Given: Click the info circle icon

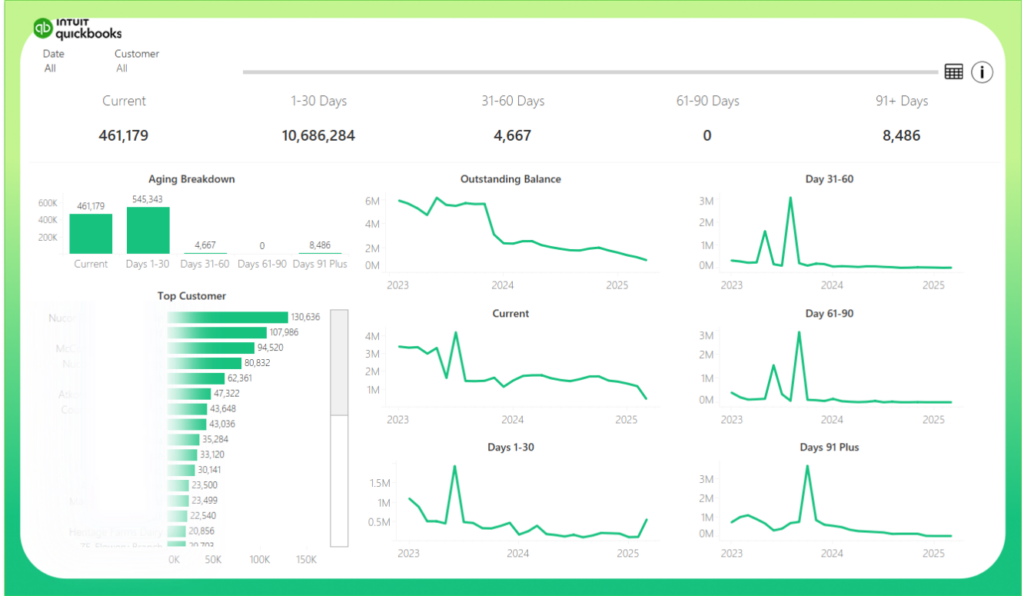Looking at the screenshot, I should [x=982, y=72].
